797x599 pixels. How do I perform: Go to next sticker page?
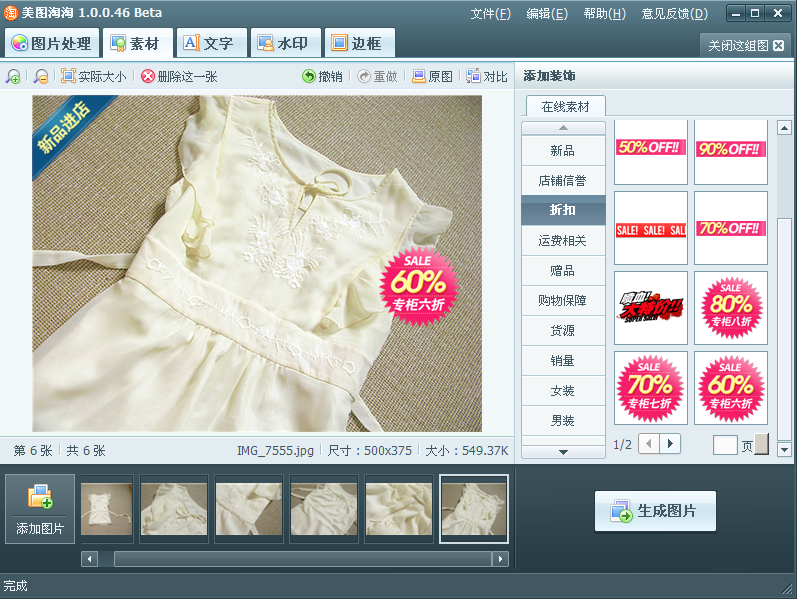pos(670,444)
